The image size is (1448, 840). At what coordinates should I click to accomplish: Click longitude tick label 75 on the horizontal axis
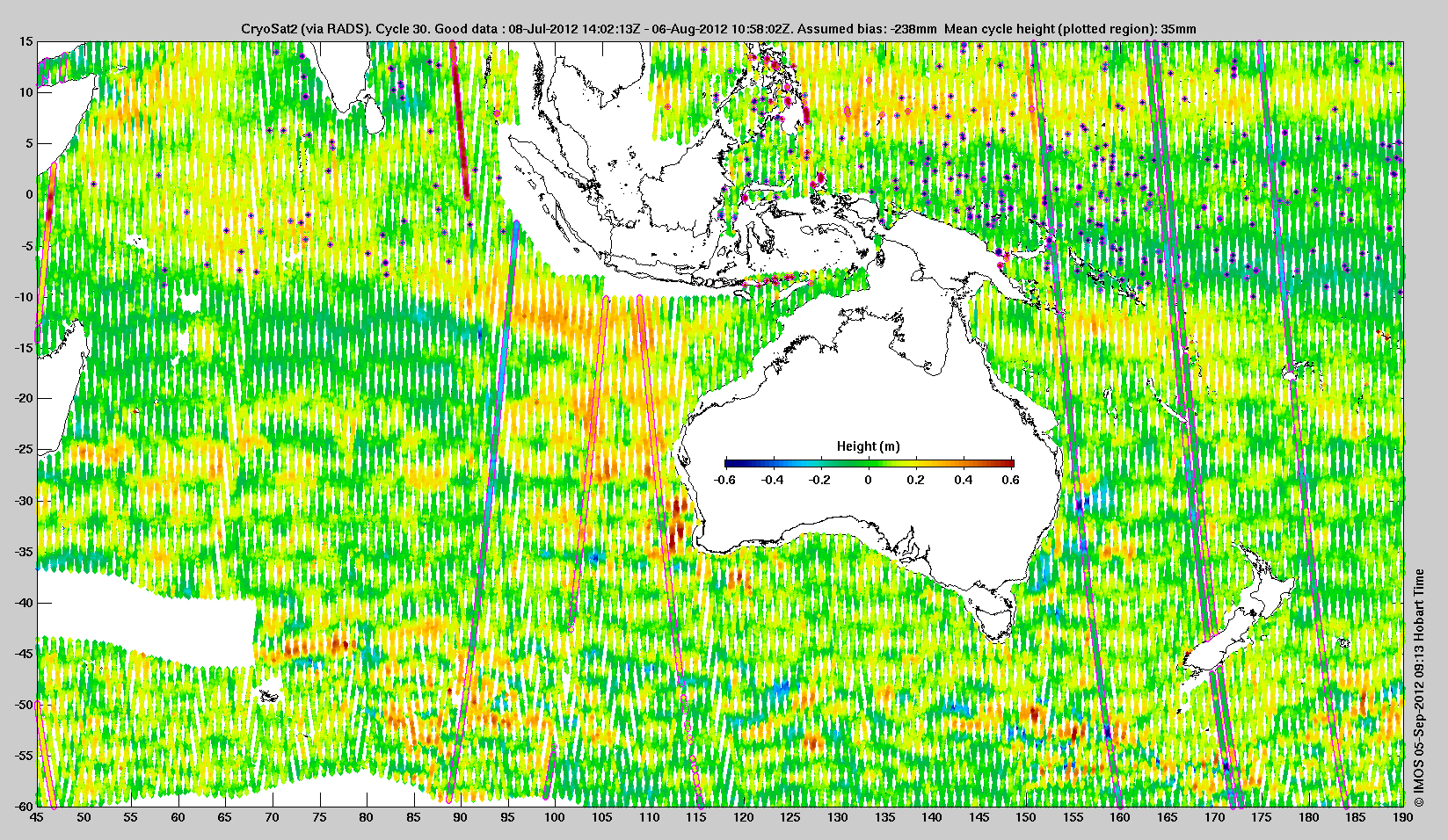click(x=319, y=817)
